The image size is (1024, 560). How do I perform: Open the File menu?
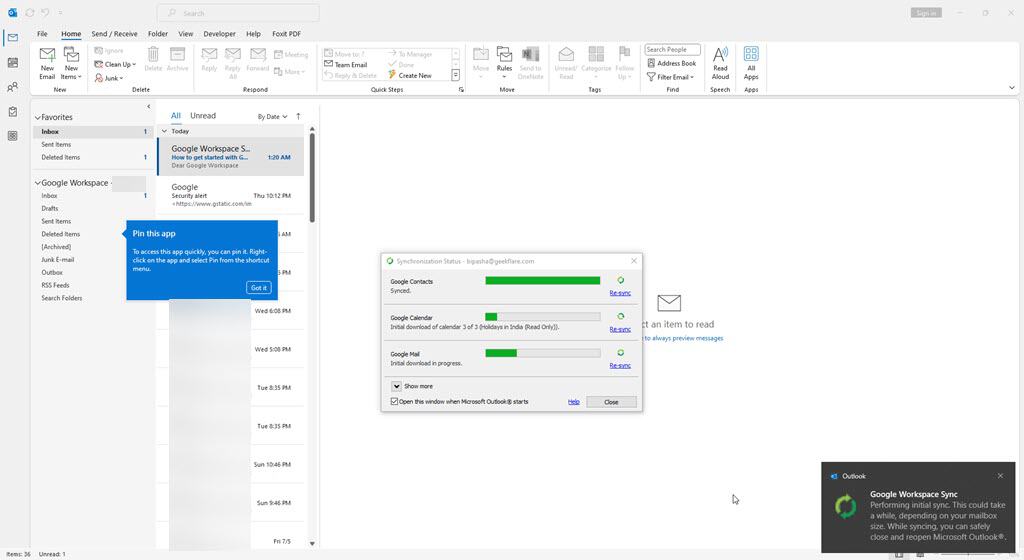42,34
